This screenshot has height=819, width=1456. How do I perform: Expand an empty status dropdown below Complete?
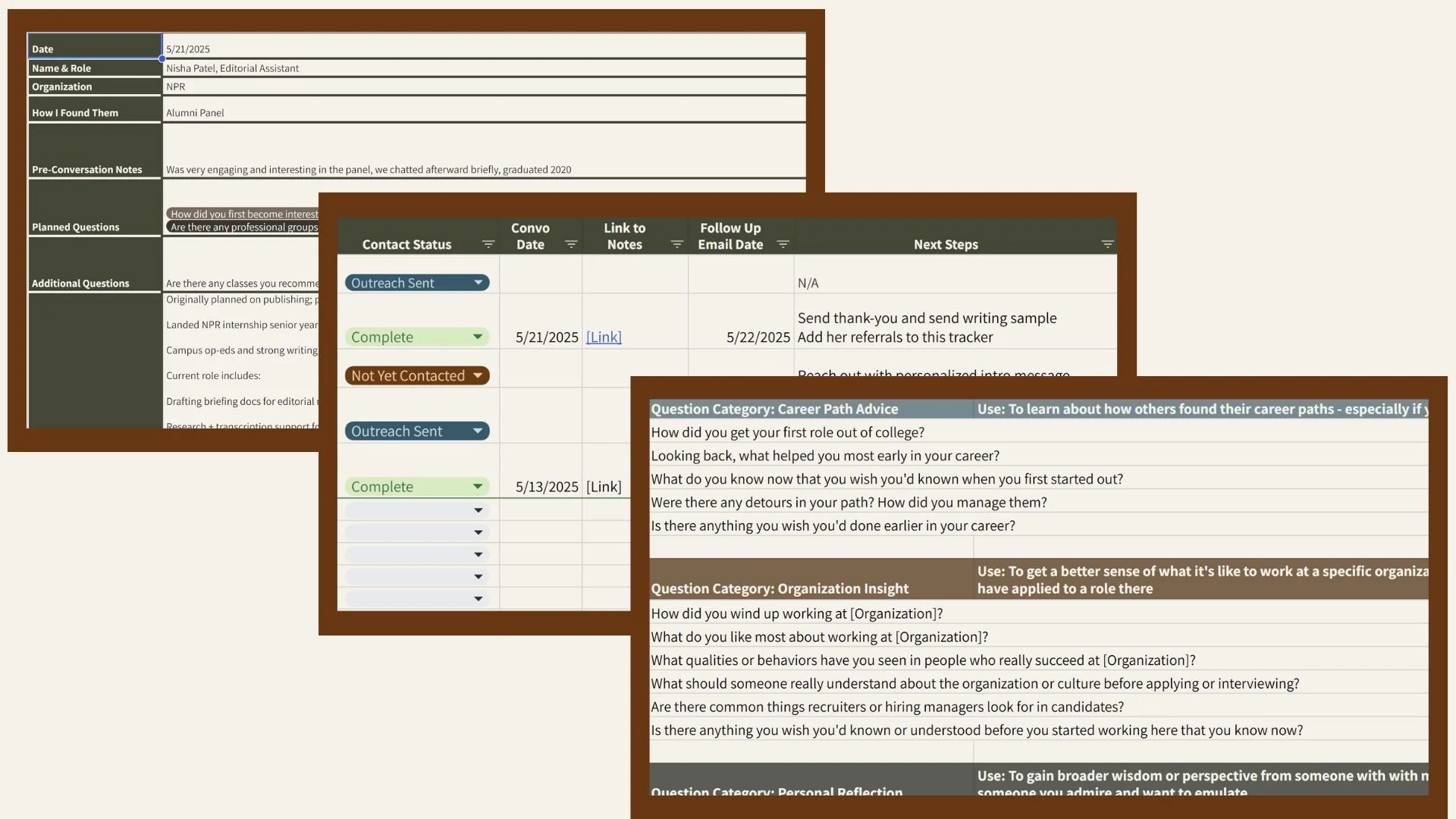478,510
